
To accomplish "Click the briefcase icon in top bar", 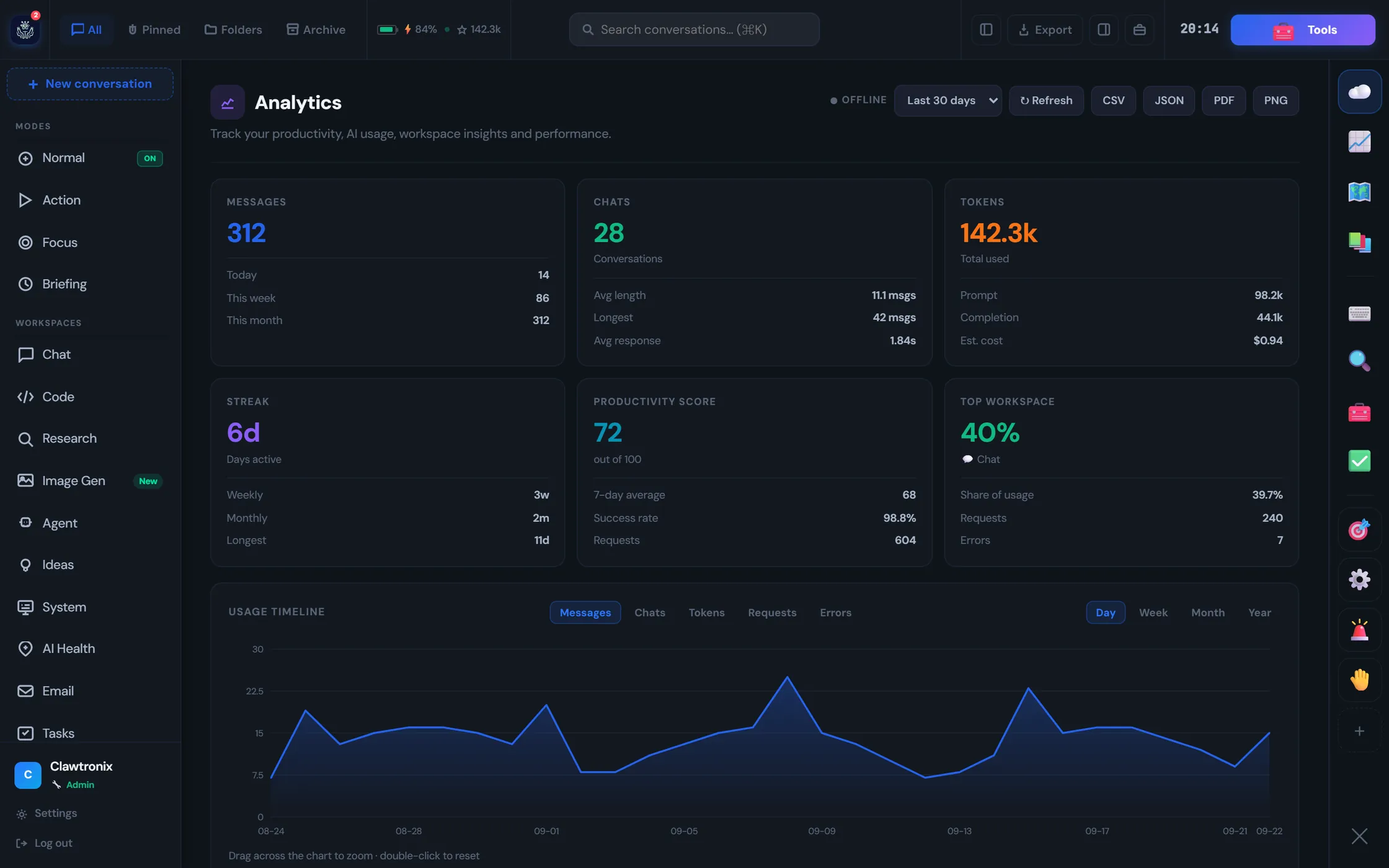I will (1139, 29).
